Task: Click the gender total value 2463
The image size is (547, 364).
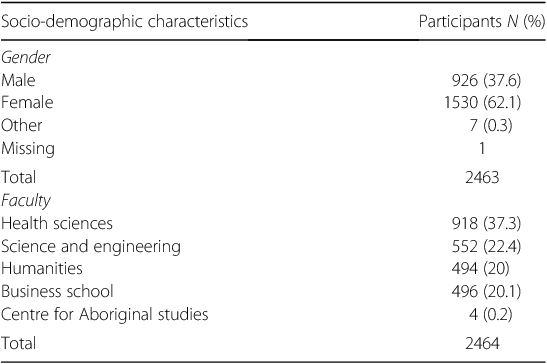Action: 482,177
